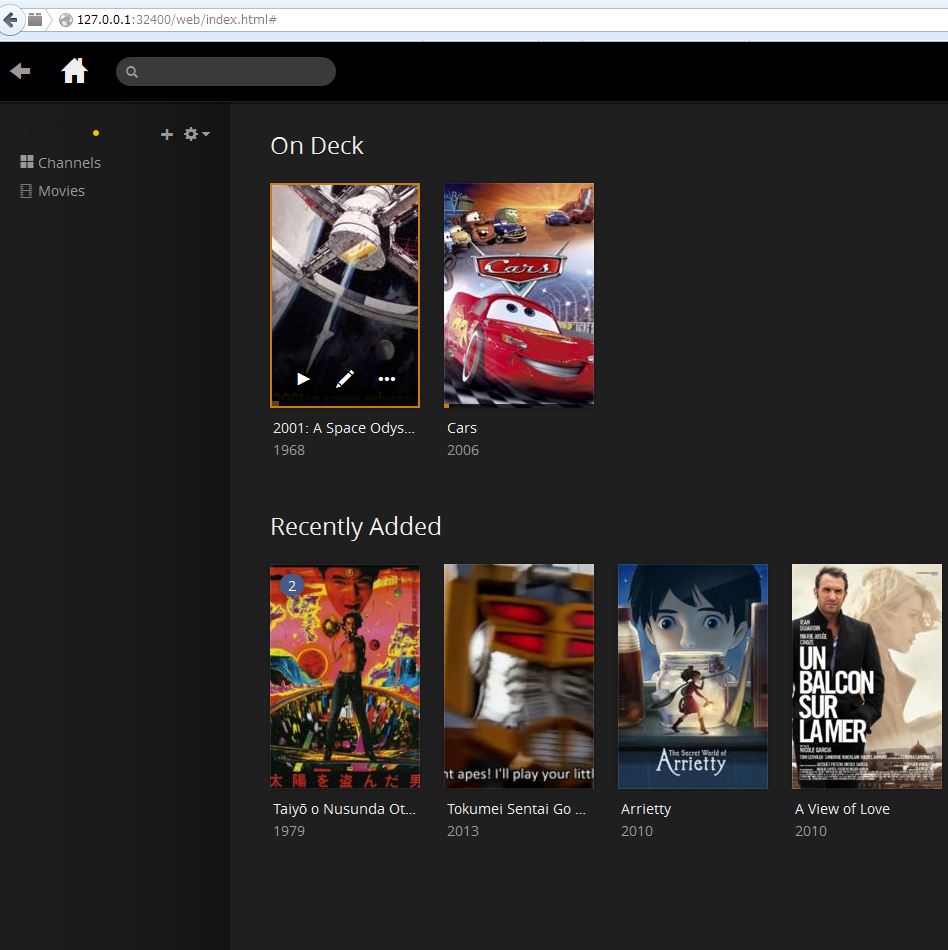
Task: Open the Un Balcon Sur La Mer poster
Action: [x=866, y=676]
